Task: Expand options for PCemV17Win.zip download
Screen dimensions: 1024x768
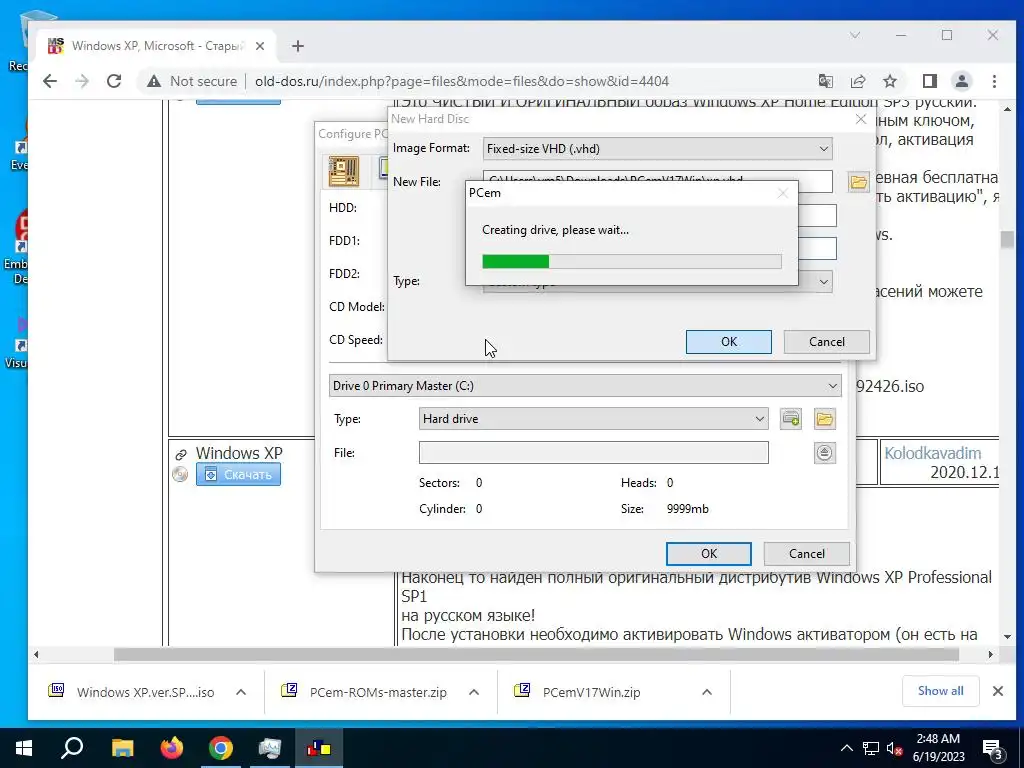Action: point(707,692)
